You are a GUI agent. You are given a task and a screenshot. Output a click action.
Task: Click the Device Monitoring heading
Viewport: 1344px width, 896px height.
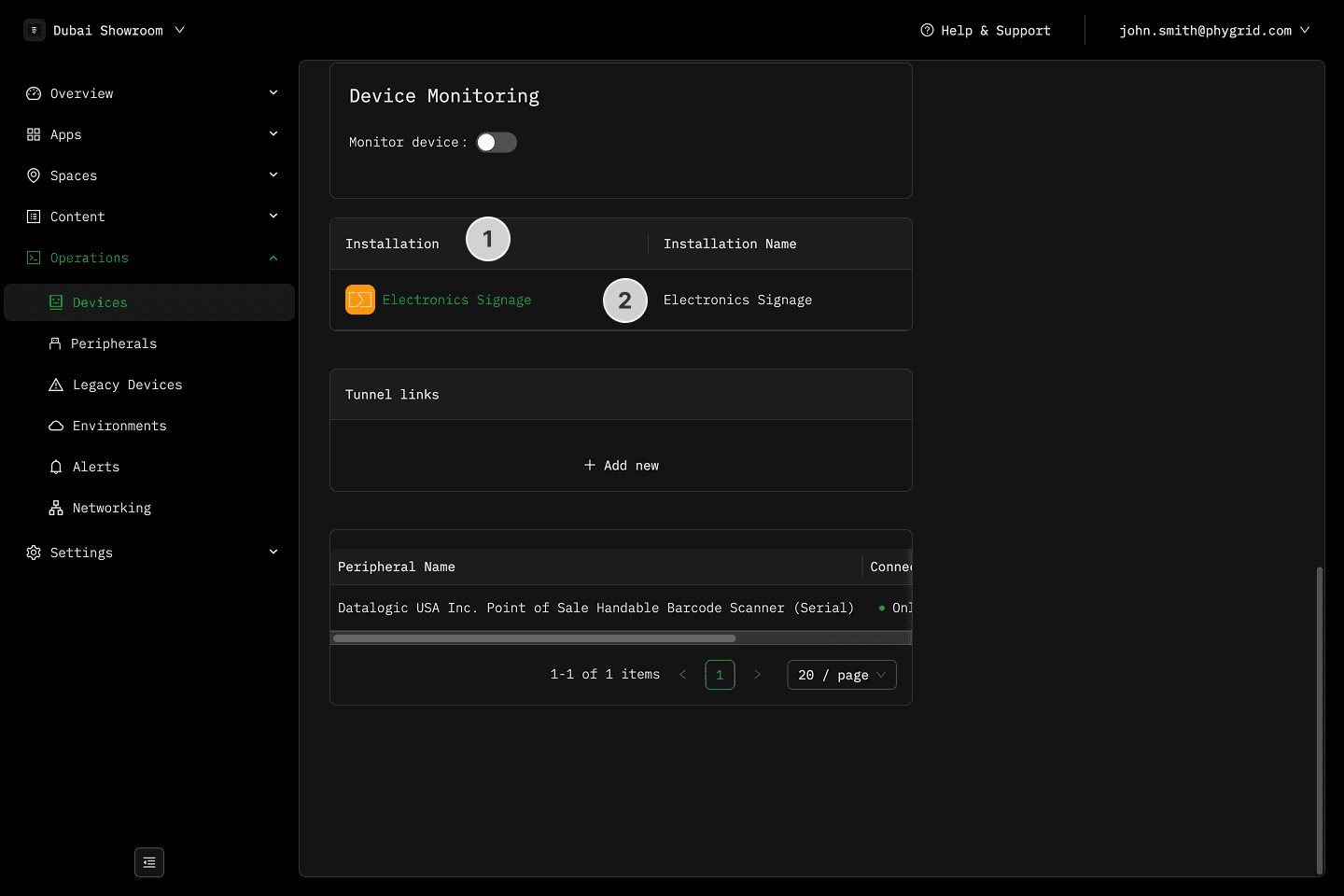444,96
